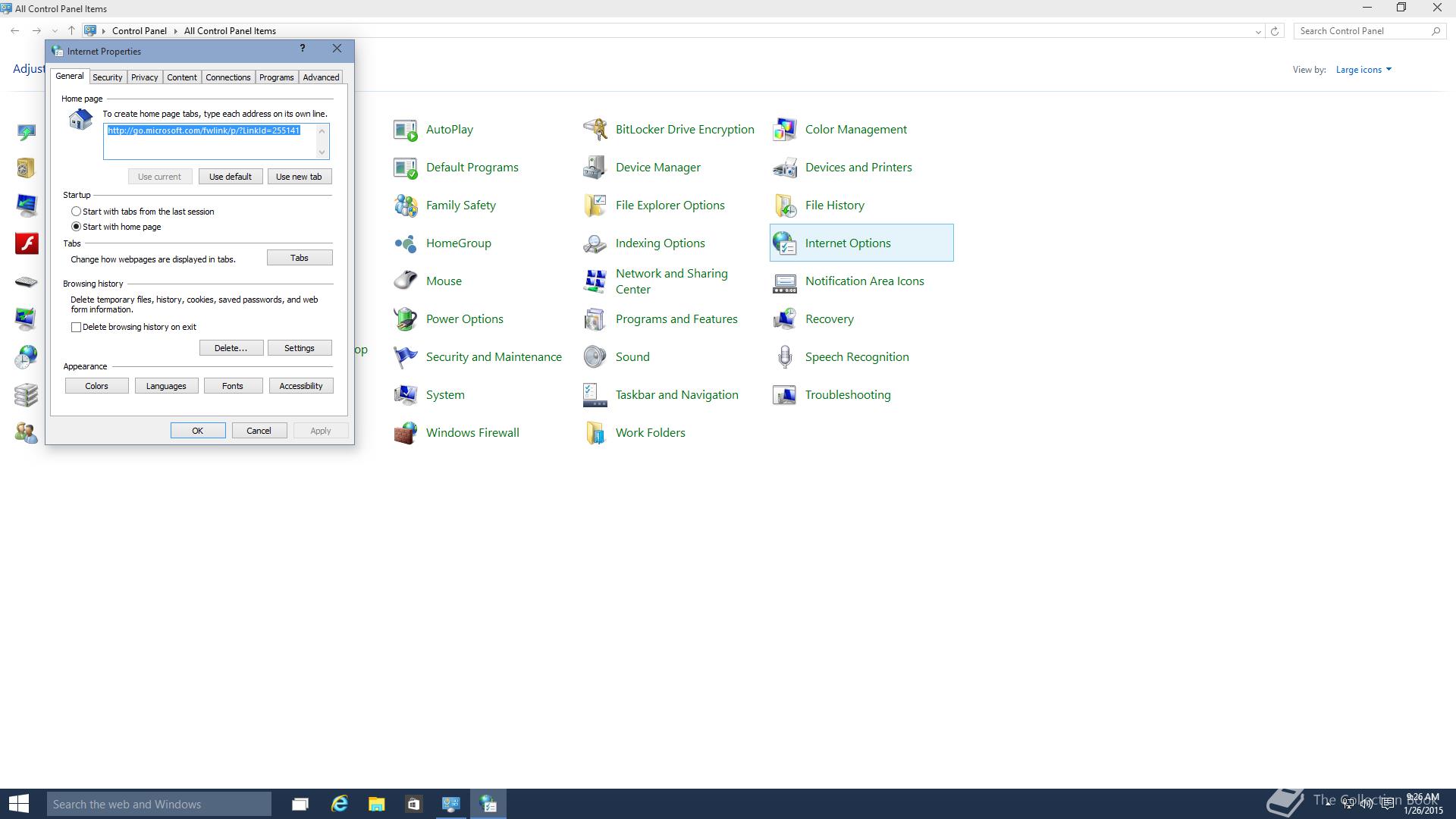
Task: Open Security and Maintenance flag icon
Action: (x=406, y=357)
